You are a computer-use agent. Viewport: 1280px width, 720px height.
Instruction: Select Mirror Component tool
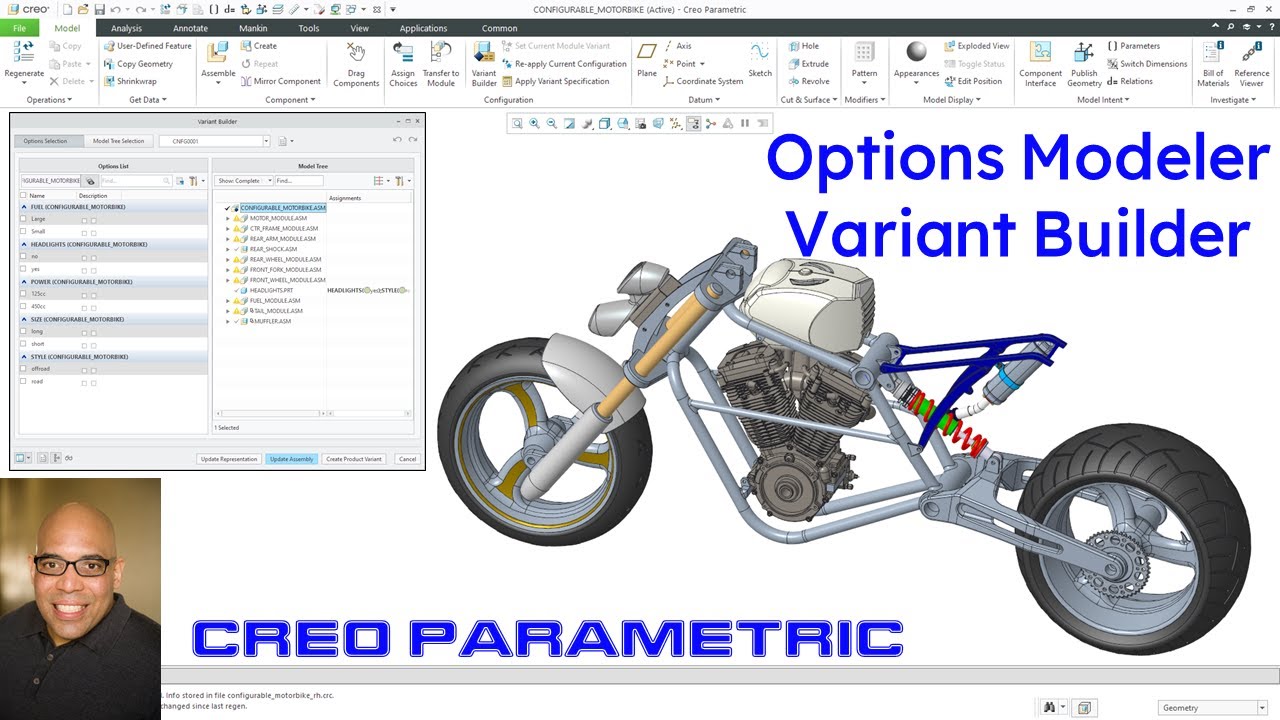280,82
